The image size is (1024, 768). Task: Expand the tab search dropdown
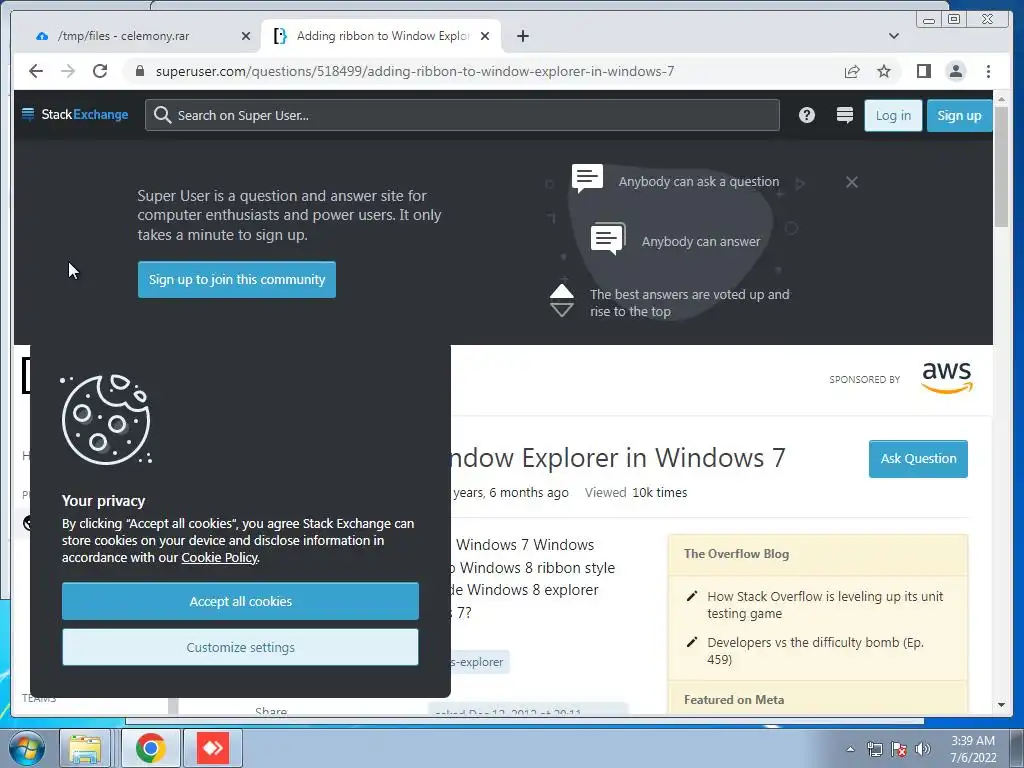[894, 36]
